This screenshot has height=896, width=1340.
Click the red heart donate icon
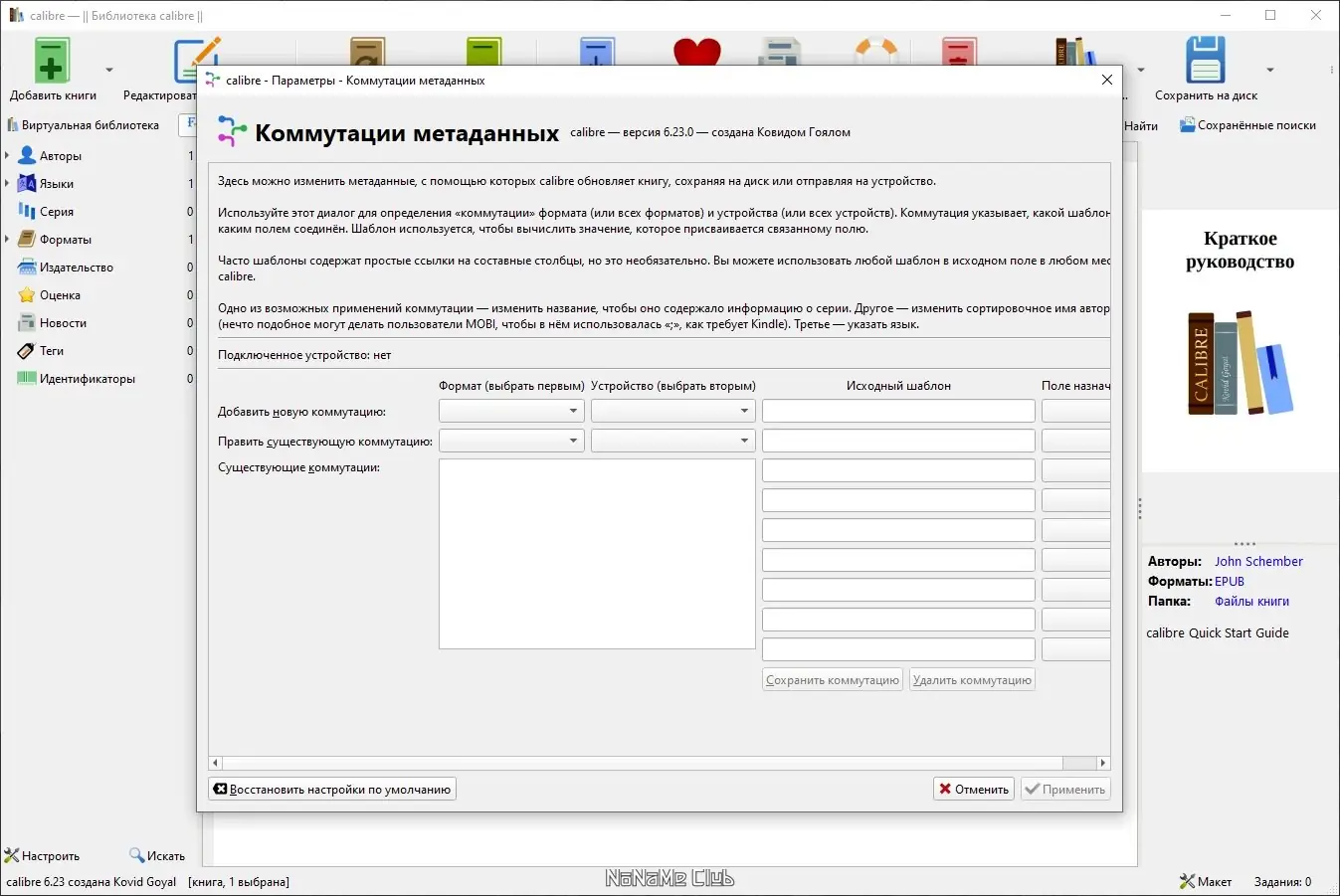click(696, 52)
